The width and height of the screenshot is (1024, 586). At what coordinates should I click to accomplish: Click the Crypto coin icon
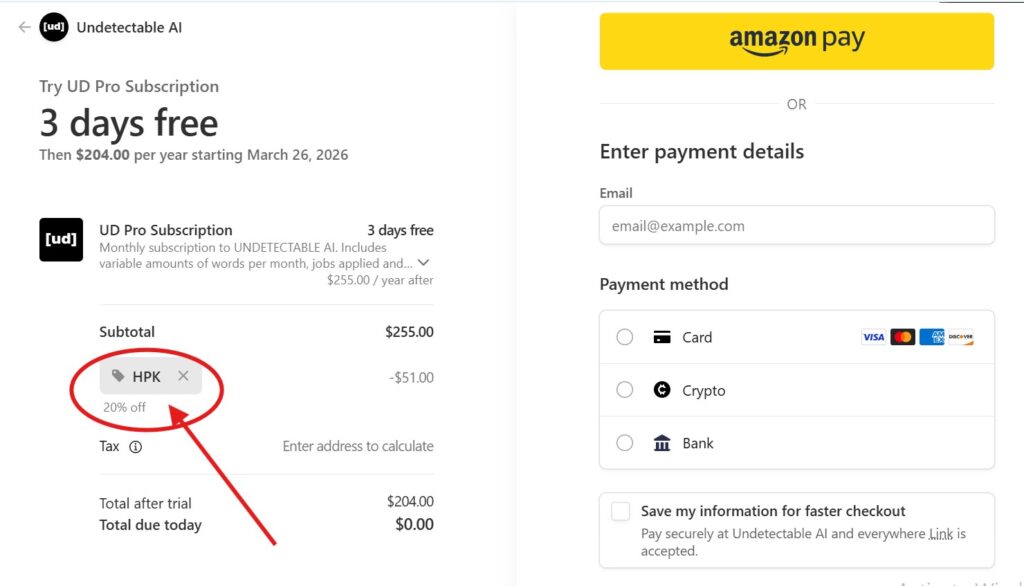[661, 390]
